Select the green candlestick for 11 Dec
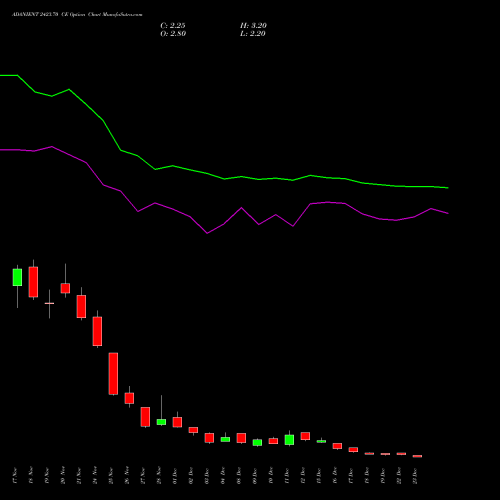This screenshot has height=500, width=500. coord(289,440)
